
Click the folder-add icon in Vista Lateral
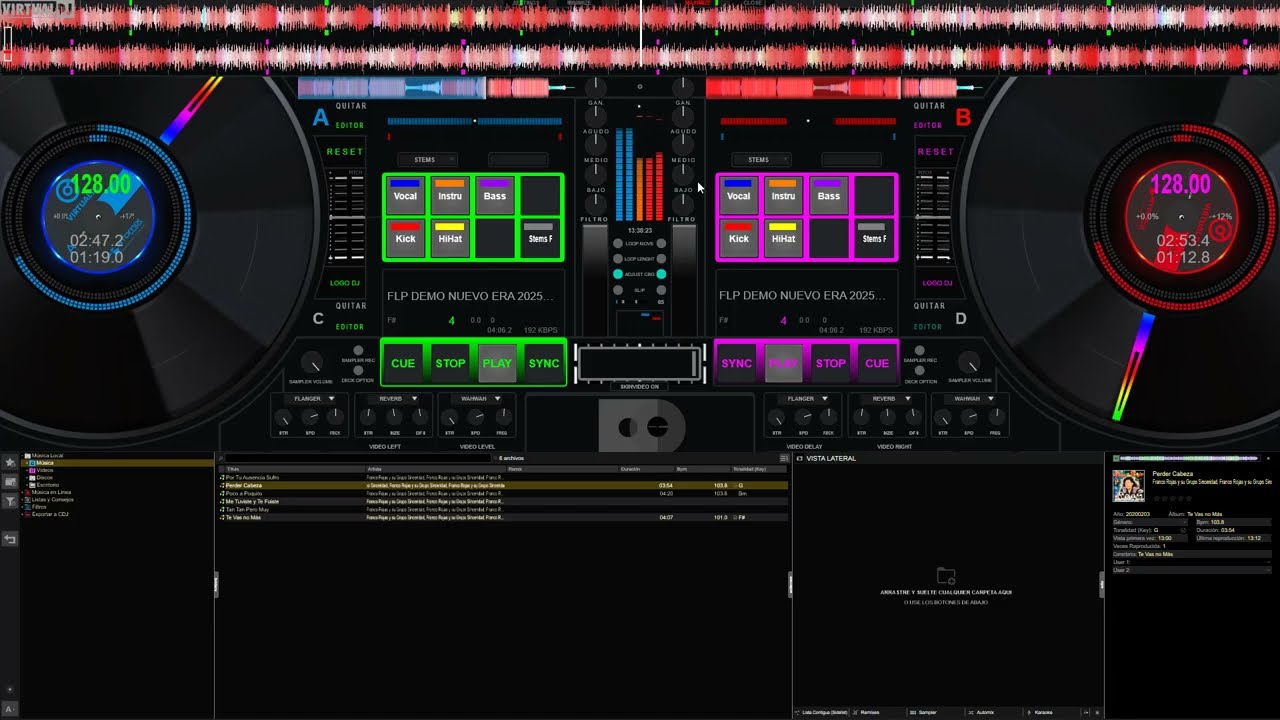(946, 576)
